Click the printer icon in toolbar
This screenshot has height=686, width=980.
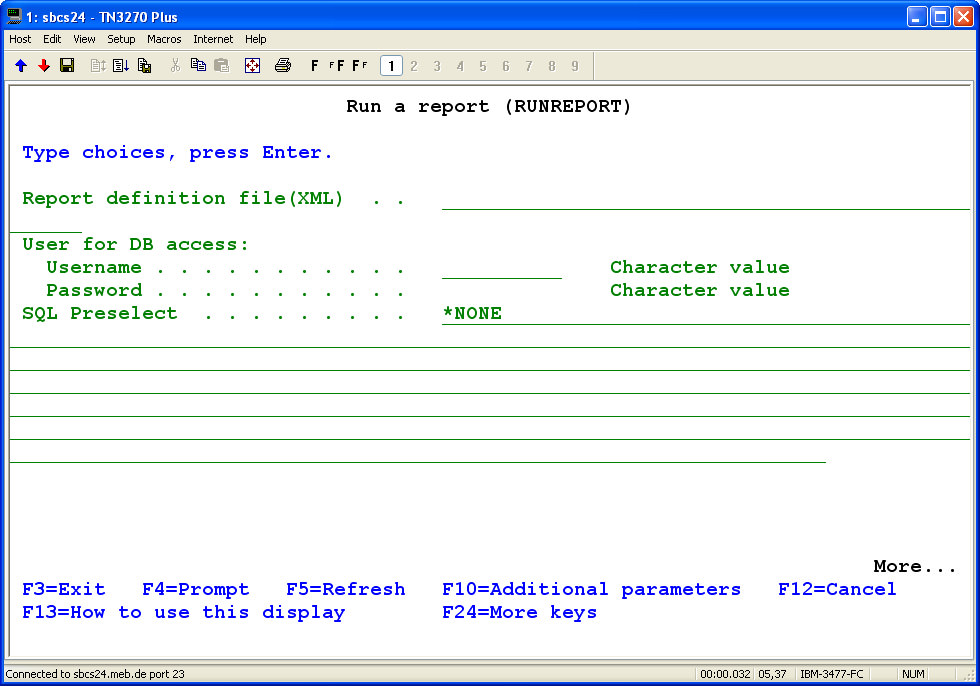click(283, 66)
